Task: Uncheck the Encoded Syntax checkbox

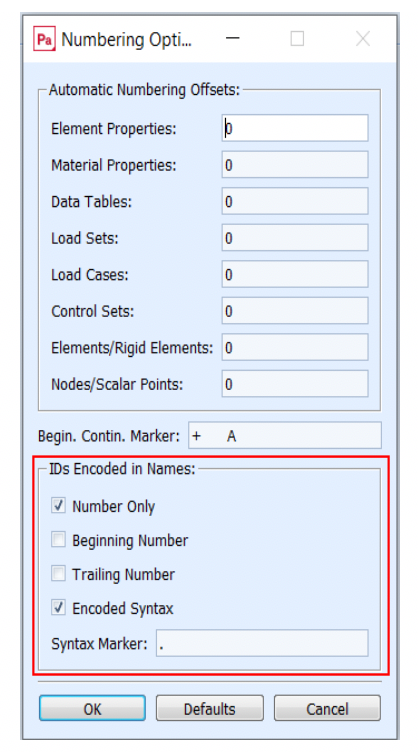Action: point(58,608)
